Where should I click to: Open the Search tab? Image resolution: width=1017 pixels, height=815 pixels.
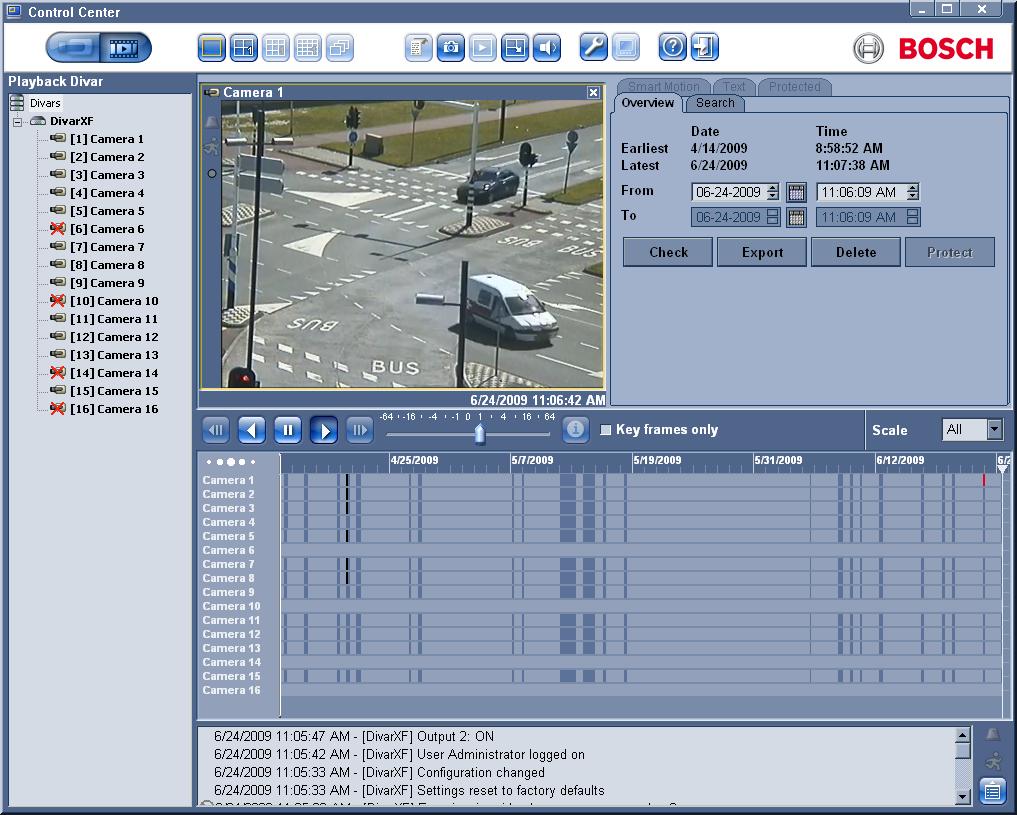(x=715, y=103)
